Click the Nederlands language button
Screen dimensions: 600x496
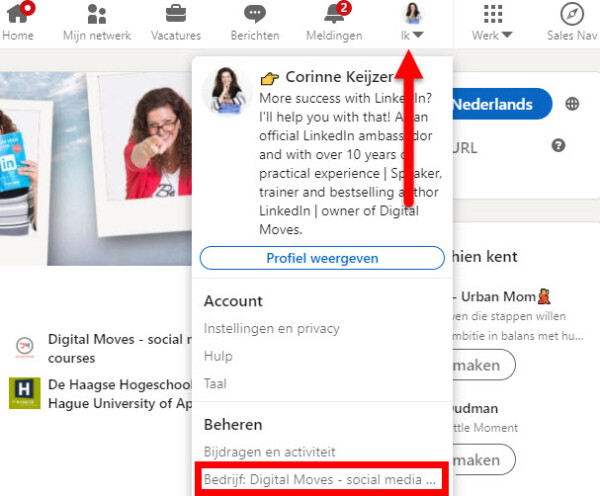(501, 104)
